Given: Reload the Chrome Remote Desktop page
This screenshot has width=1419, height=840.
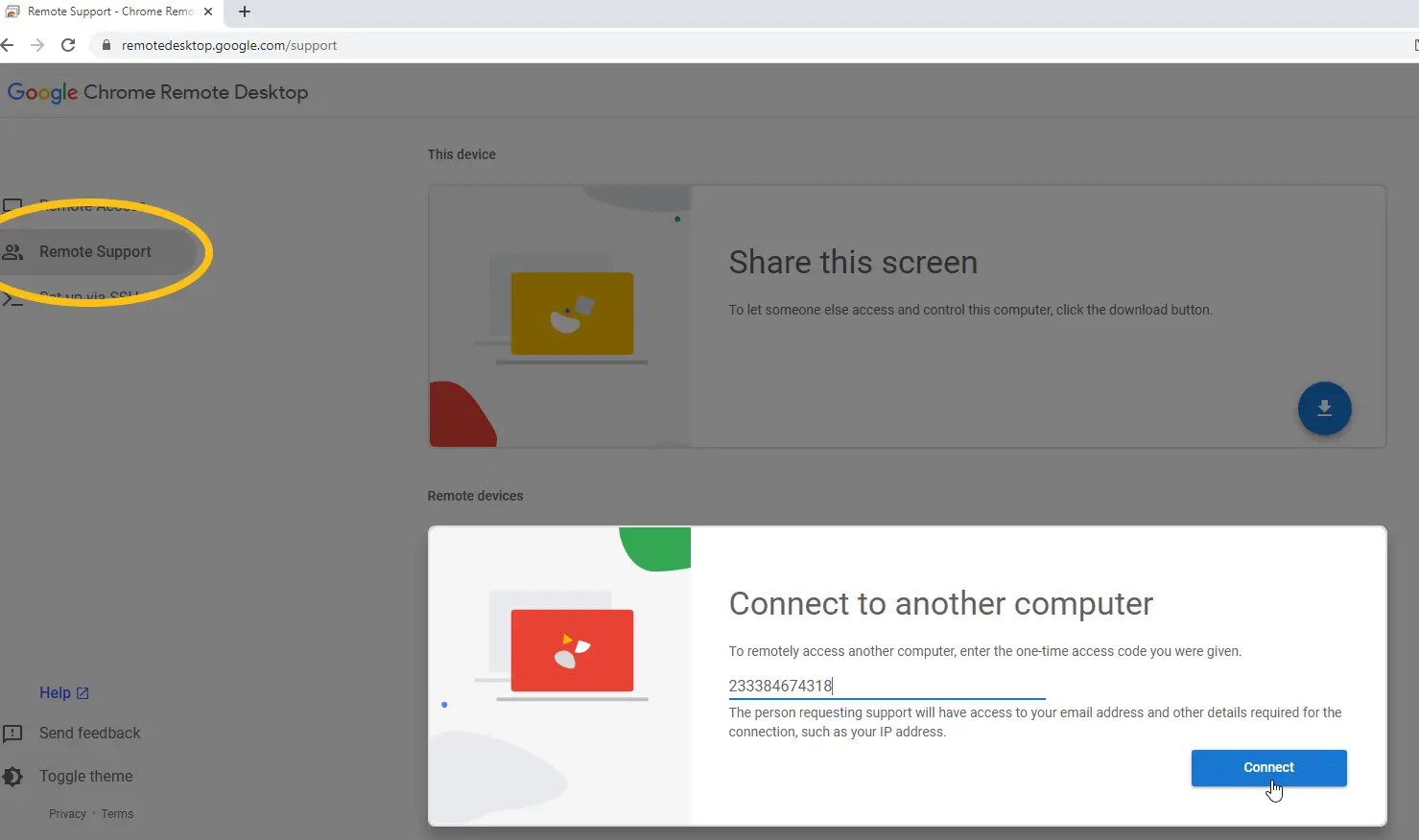Looking at the screenshot, I should click(68, 45).
